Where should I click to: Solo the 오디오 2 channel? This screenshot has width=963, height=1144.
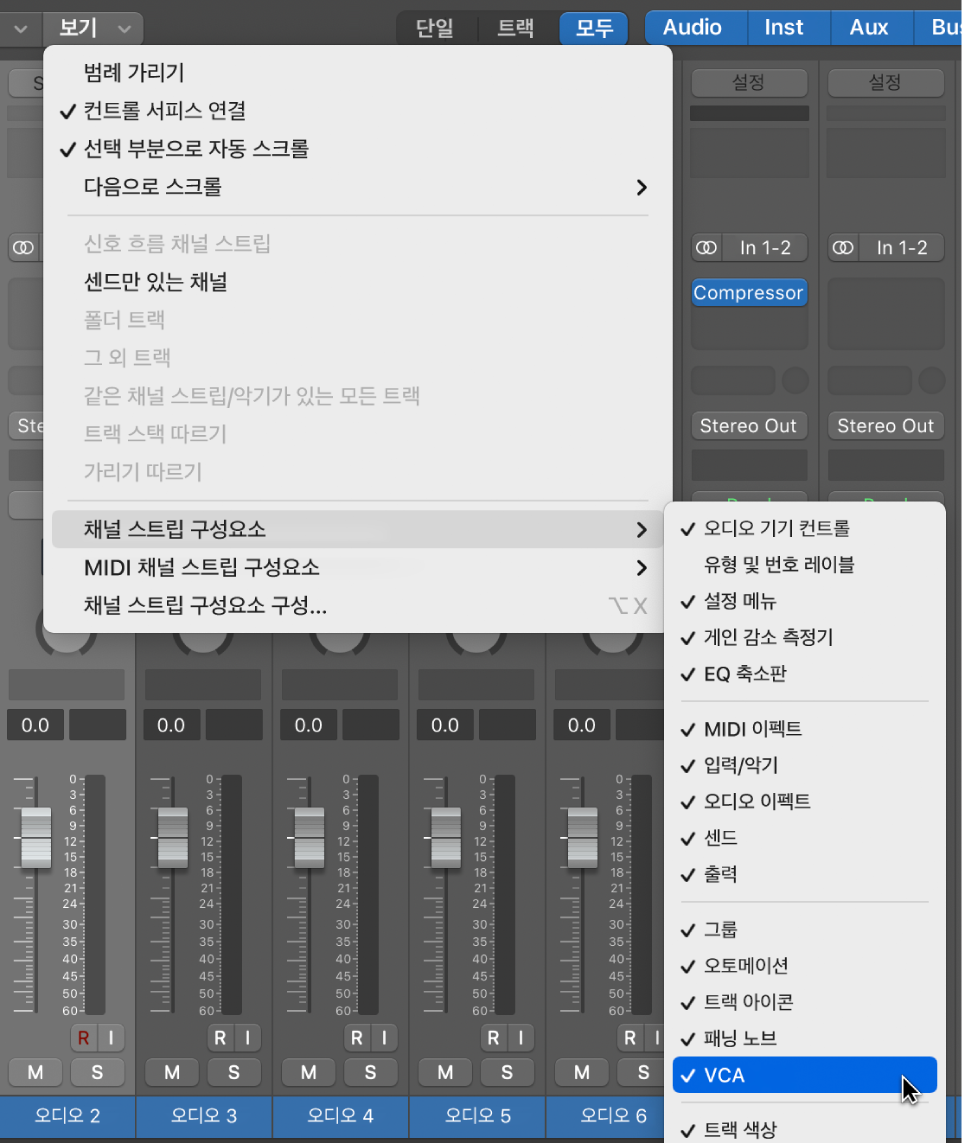click(x=97, y=1072)
